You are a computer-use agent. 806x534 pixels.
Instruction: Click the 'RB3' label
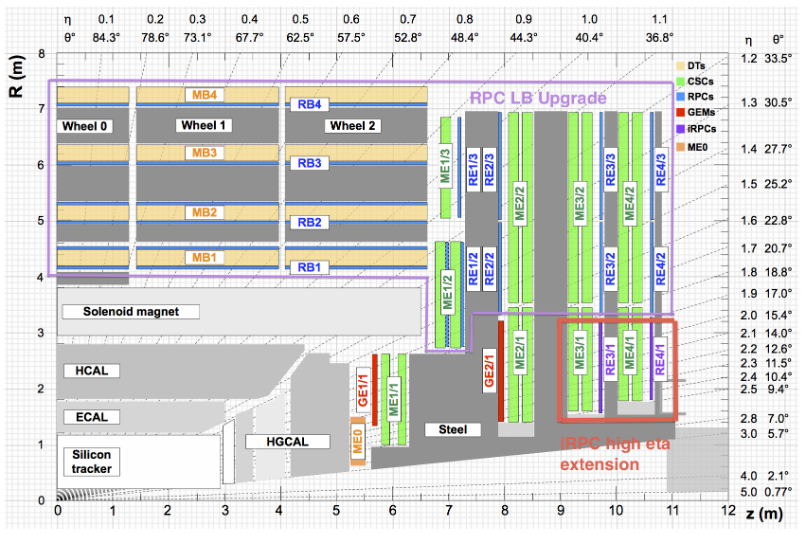309,163
